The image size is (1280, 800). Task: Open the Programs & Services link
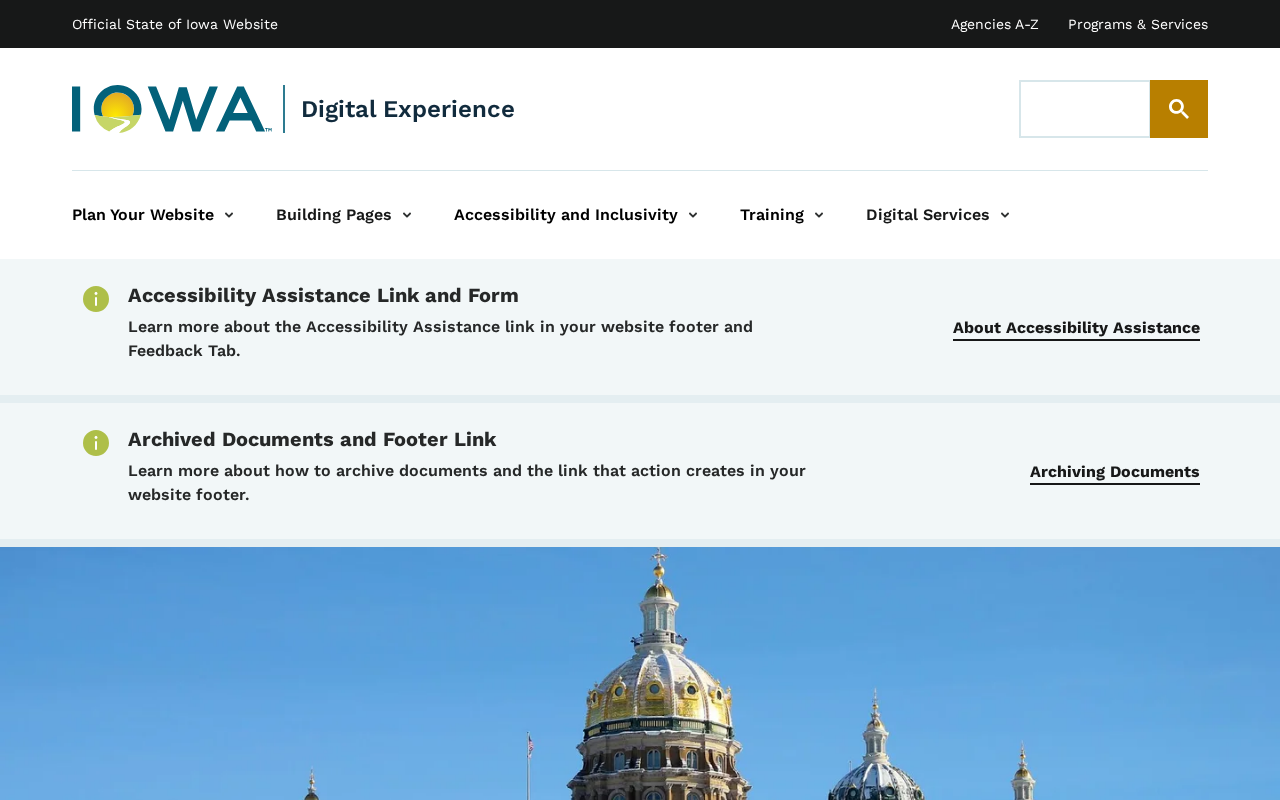[x=1138, y=24]
